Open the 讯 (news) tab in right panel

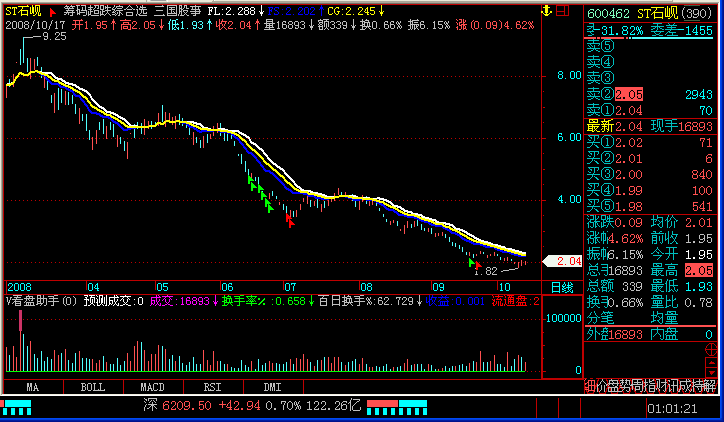tap(674, 386)
